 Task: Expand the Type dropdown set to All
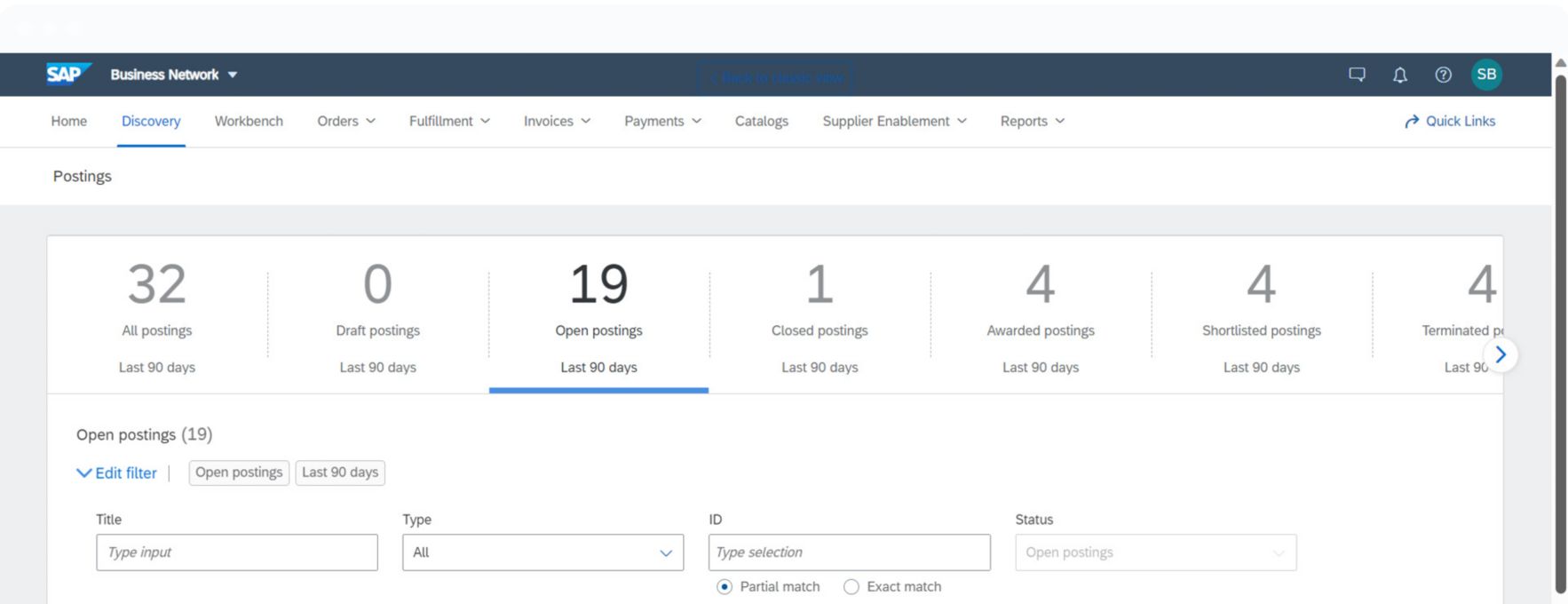(542, 552)
